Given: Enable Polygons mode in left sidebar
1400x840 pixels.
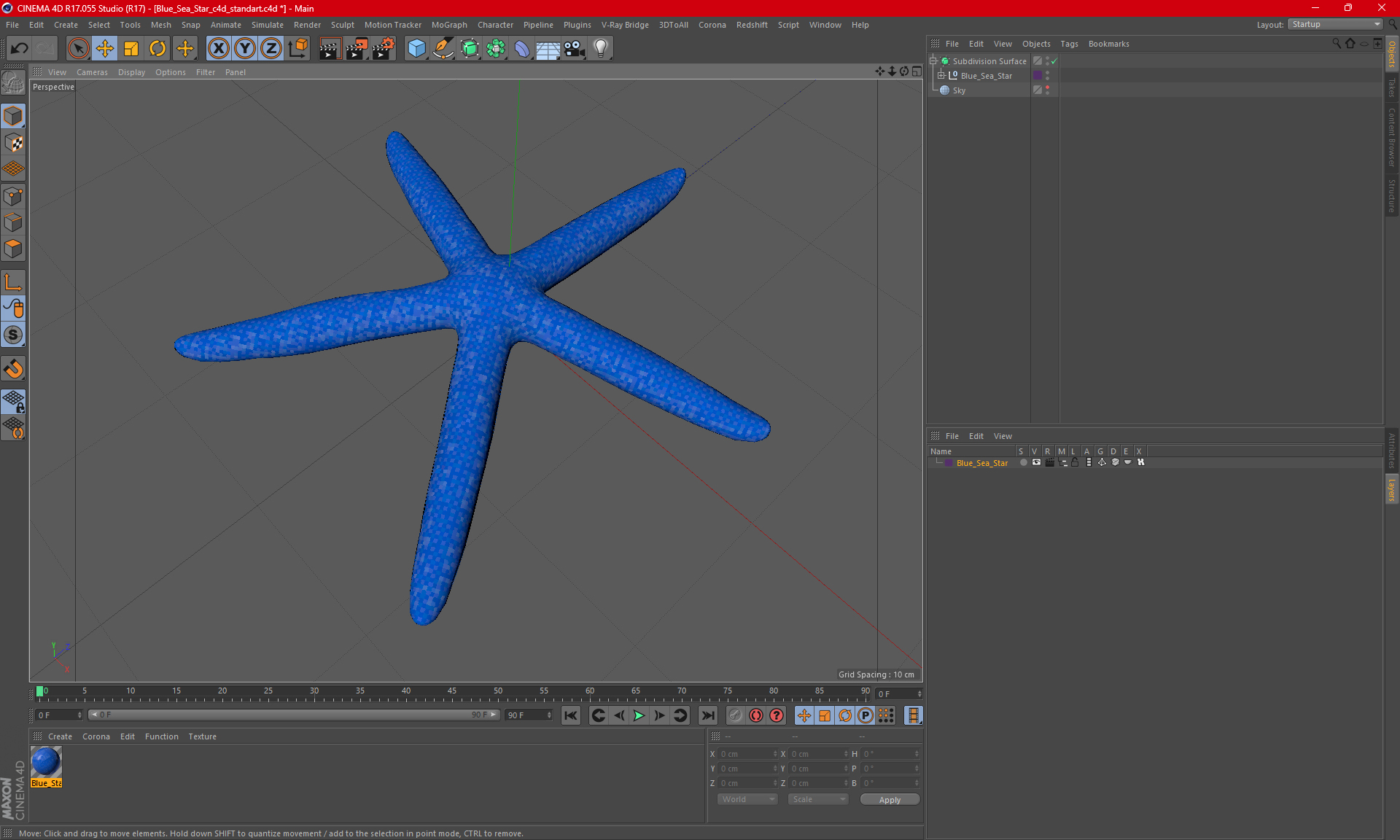Looking at the screenshot, I should [13, 249].
